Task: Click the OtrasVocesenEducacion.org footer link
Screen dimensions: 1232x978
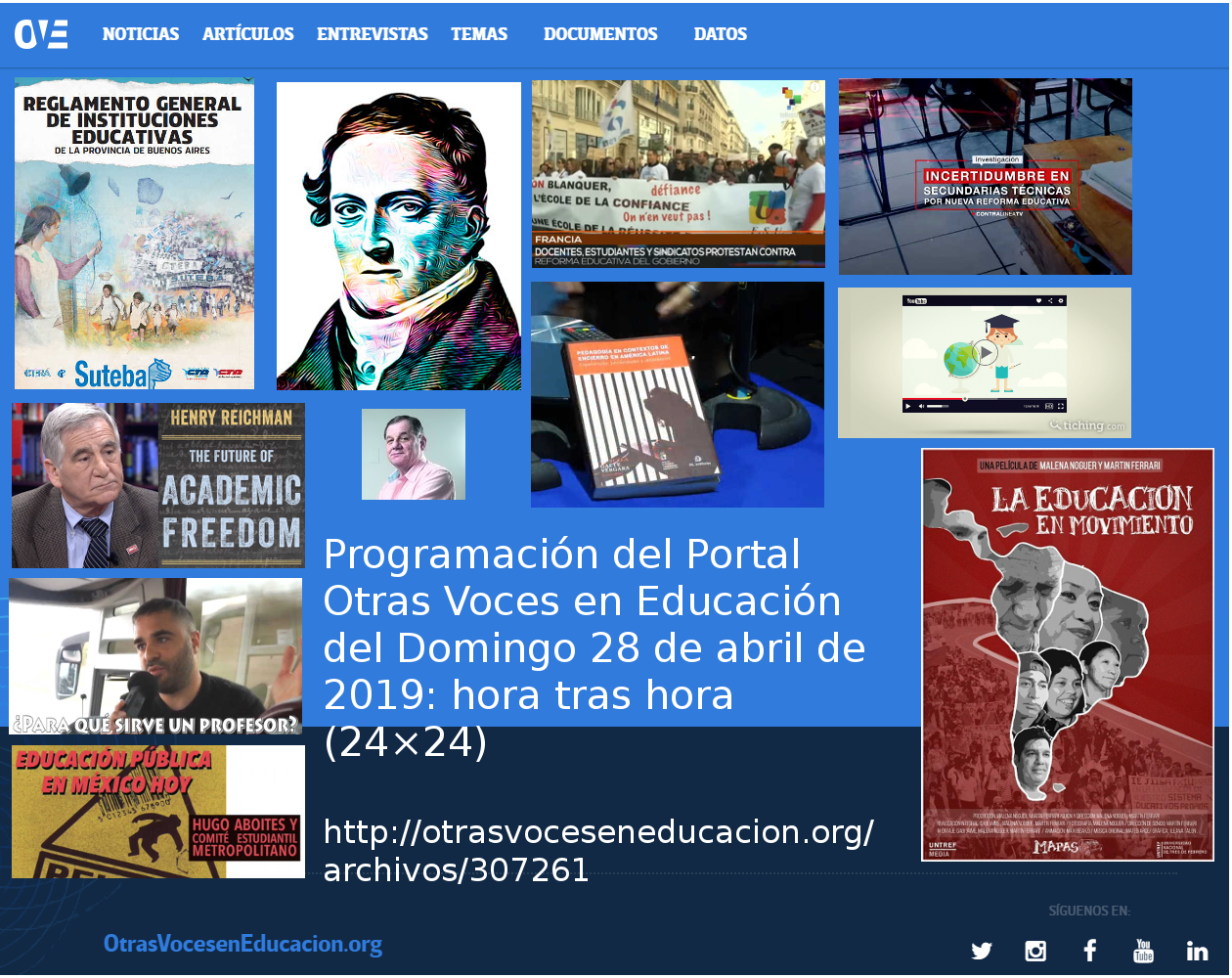Action: (x=242, y=945)
